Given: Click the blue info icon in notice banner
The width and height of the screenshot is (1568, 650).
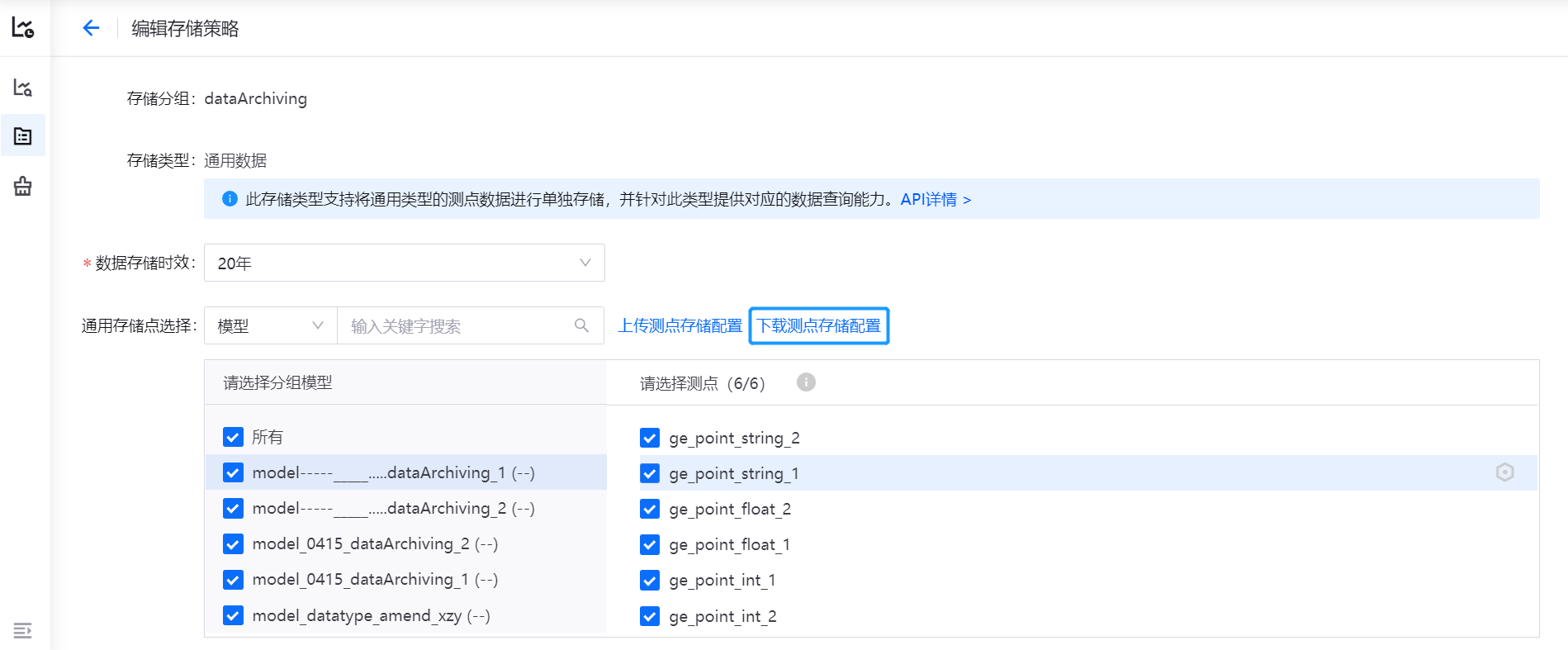Looking at the screenshot, I should 230,199.
